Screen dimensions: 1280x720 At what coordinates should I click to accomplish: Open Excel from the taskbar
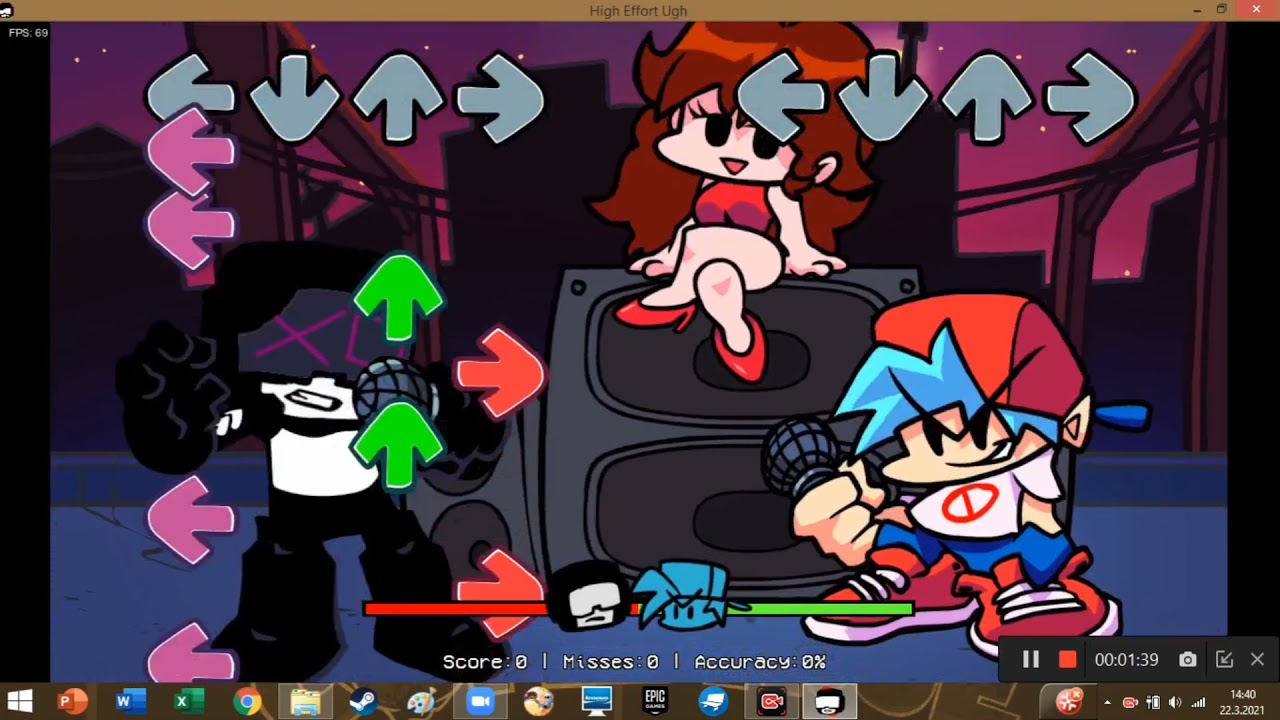188,702
